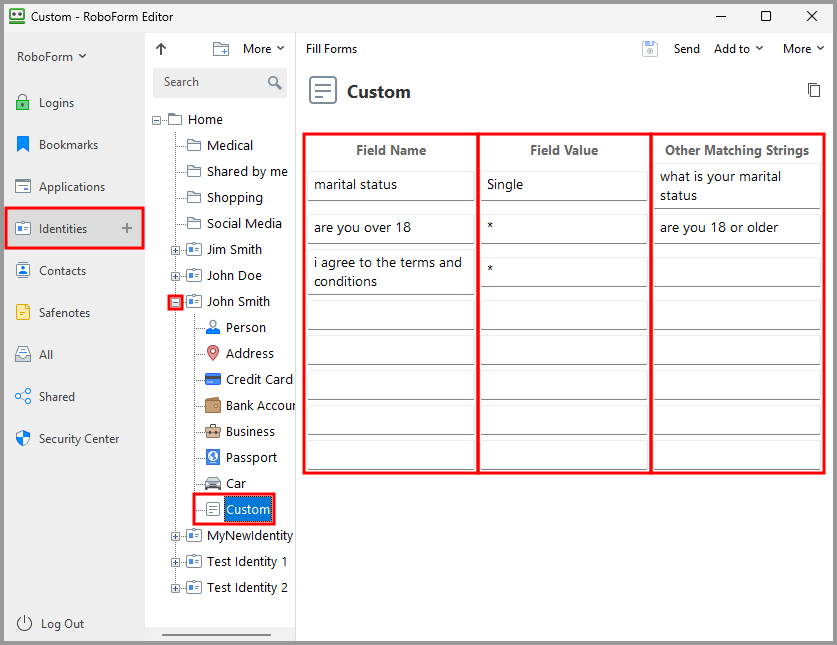
Task: Select the John Doe identity
Action: (224, 276)
